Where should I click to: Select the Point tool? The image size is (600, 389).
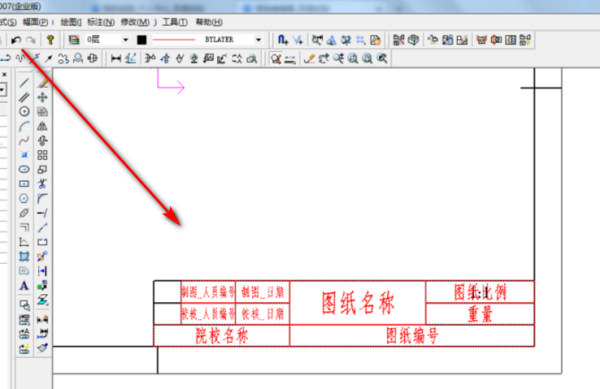24,155
